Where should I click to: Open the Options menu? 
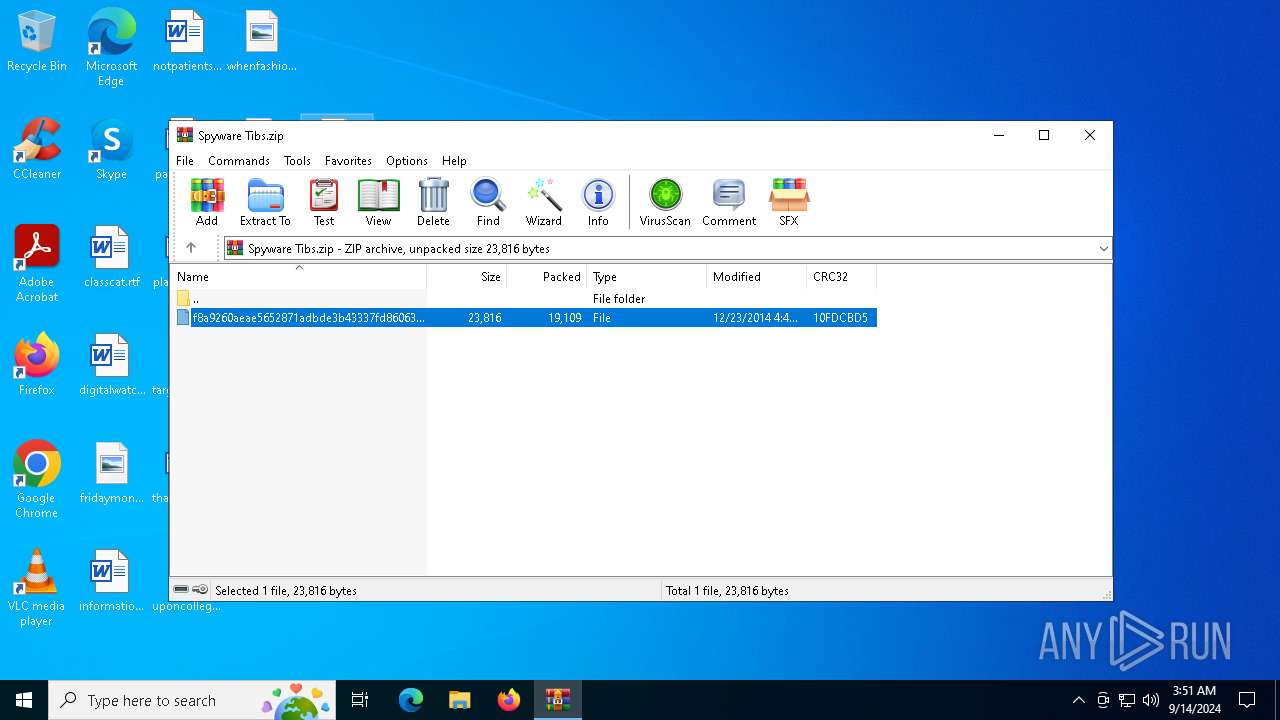pyautogui.click(x=407, y=161)
